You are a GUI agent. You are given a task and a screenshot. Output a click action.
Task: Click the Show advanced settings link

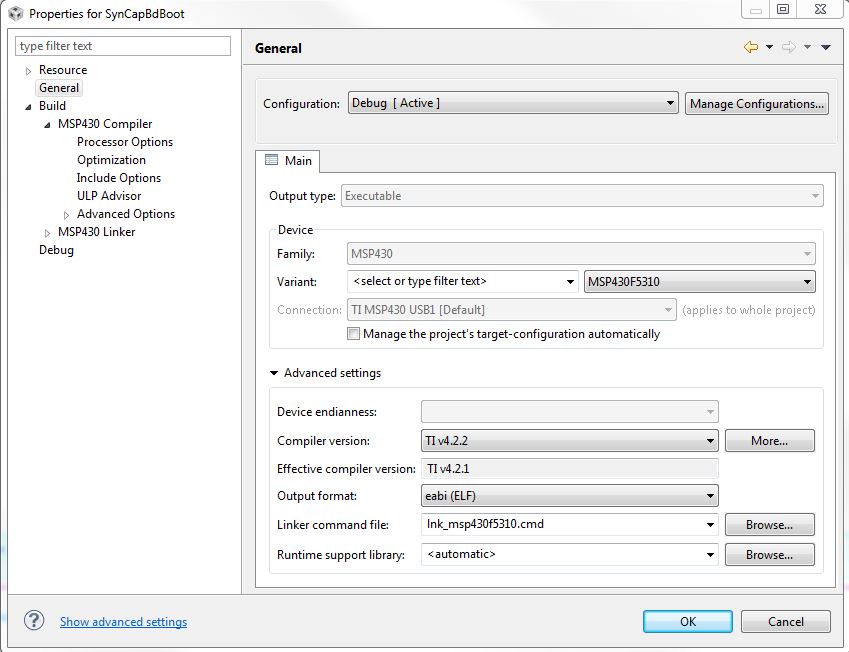tap(123, 622)
